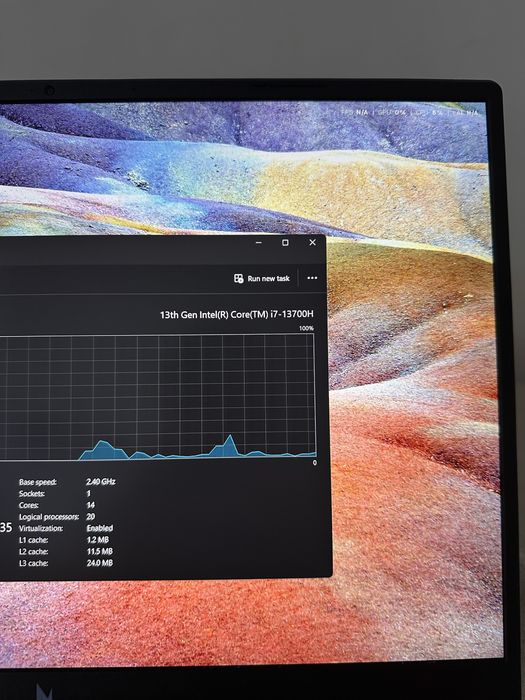Screen dimensions: 525x700
Task: Click the 'Cores:' label
Action: pos(29,505)
